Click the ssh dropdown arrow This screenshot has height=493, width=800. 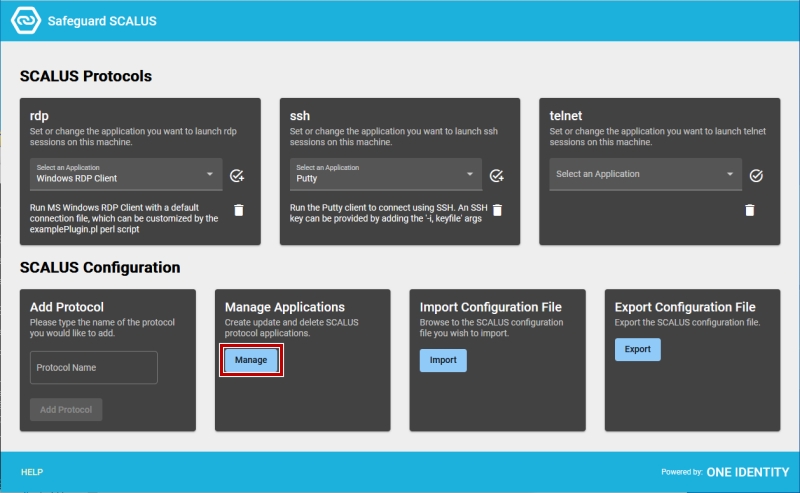click(x=469, y=174)
